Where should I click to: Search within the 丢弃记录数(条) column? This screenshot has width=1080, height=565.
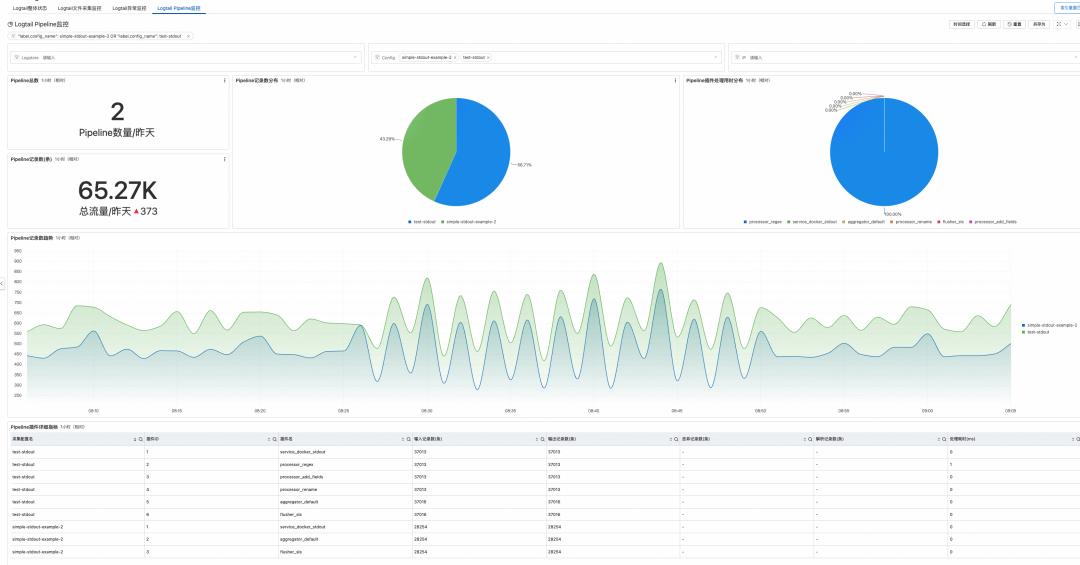click(x=810, y=439)
